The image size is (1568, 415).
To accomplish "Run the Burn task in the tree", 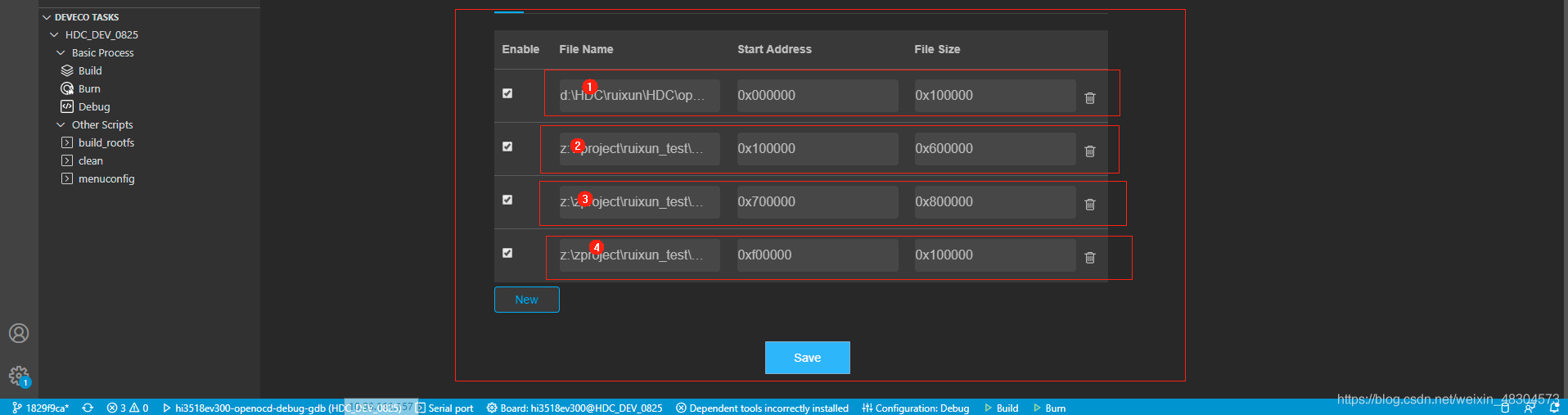I will click(x=89, y=88).
